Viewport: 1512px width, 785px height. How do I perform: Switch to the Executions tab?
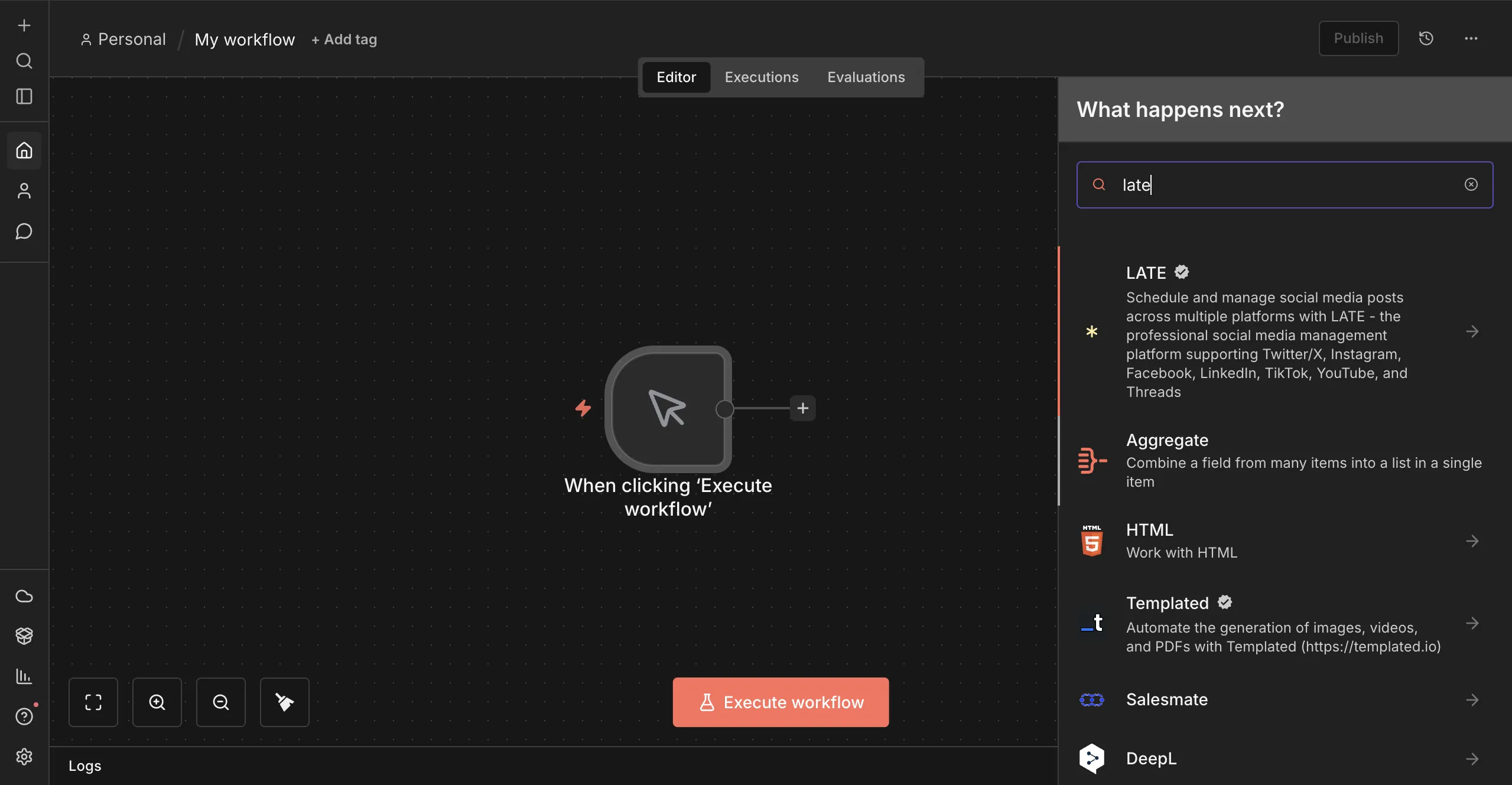tap(760, 77)
